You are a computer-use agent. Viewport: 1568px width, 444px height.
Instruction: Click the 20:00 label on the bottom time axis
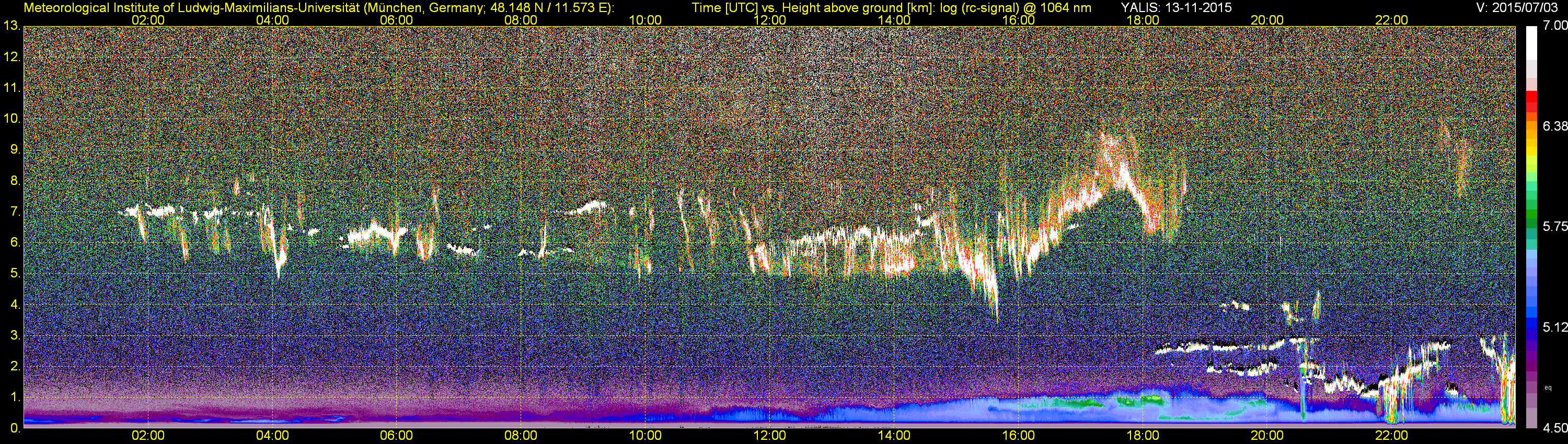(x=1267, y=436)
